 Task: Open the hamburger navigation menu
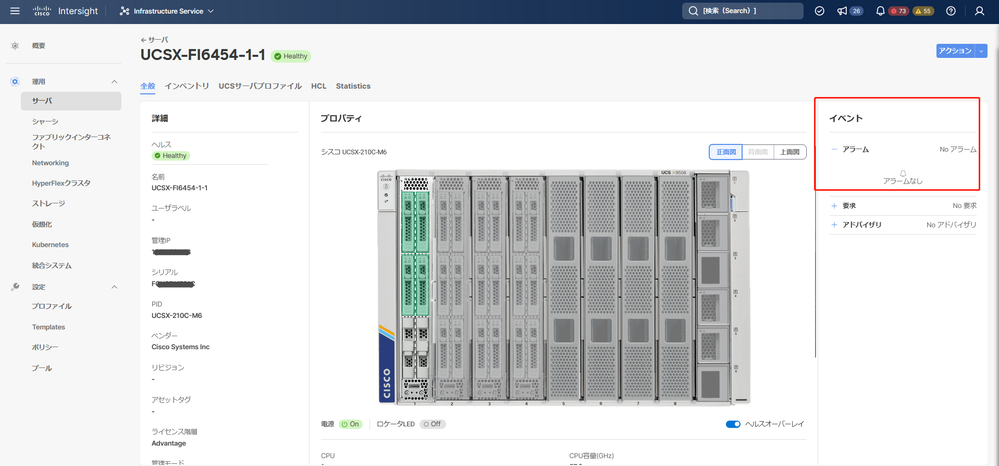point(15,11)
